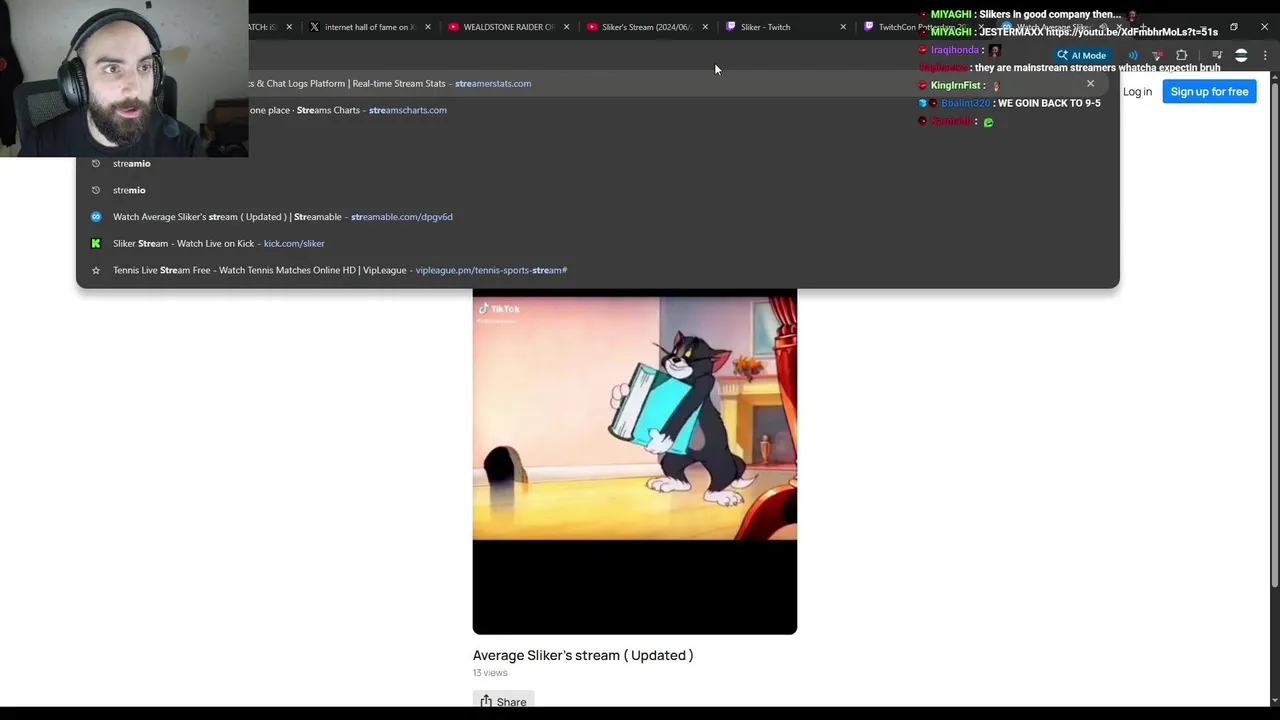1280x720 pixels.
Task: Click the 13 views label
Action: coord(490,673)
